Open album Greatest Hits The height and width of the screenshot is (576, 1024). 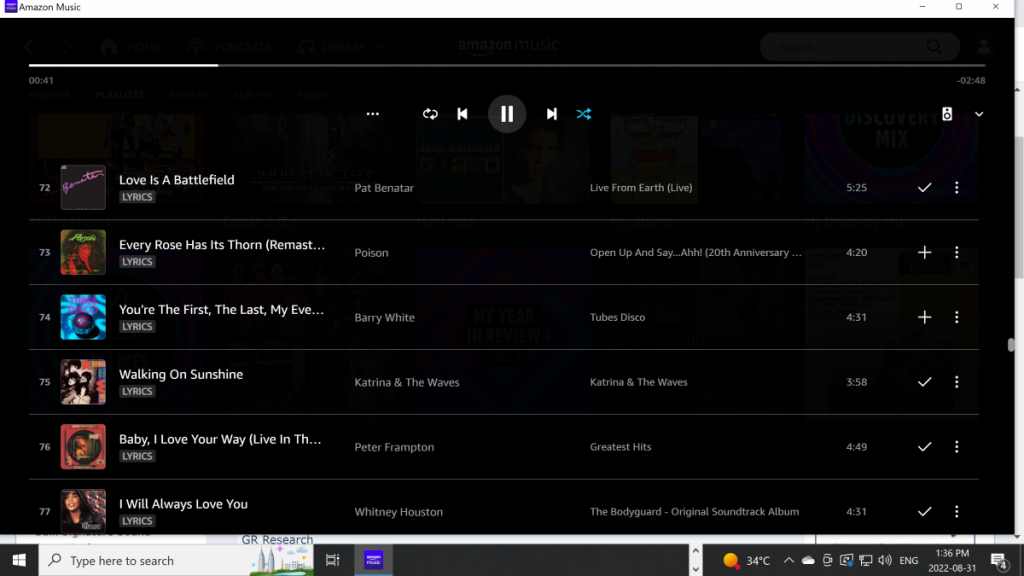pos(620,447)
